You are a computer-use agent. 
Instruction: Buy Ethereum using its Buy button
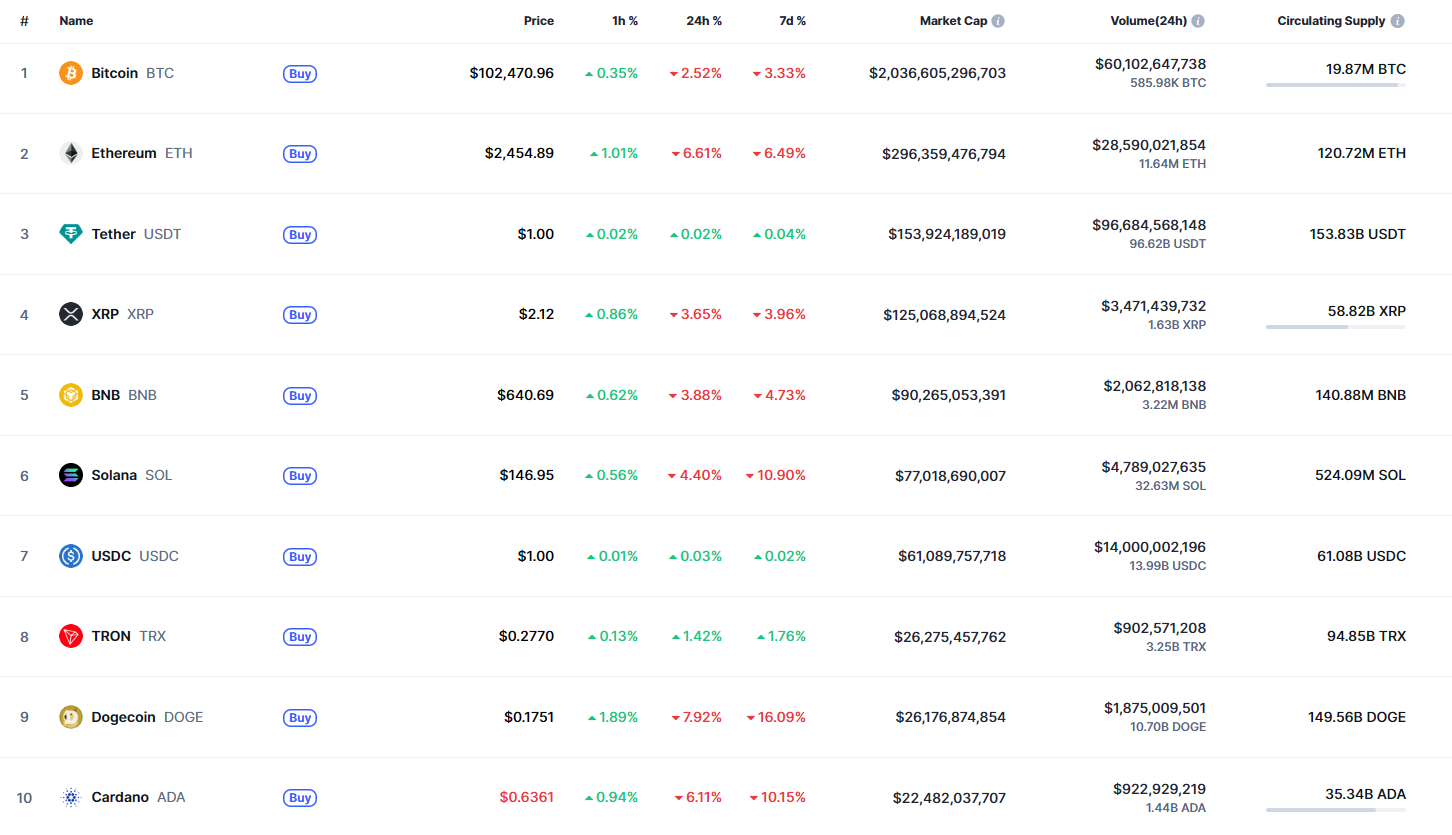[300, 154]
